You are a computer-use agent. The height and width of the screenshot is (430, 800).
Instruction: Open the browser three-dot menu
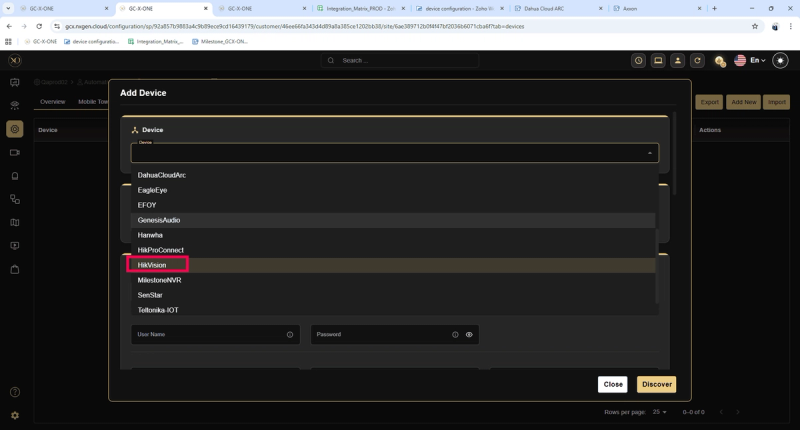790,26
